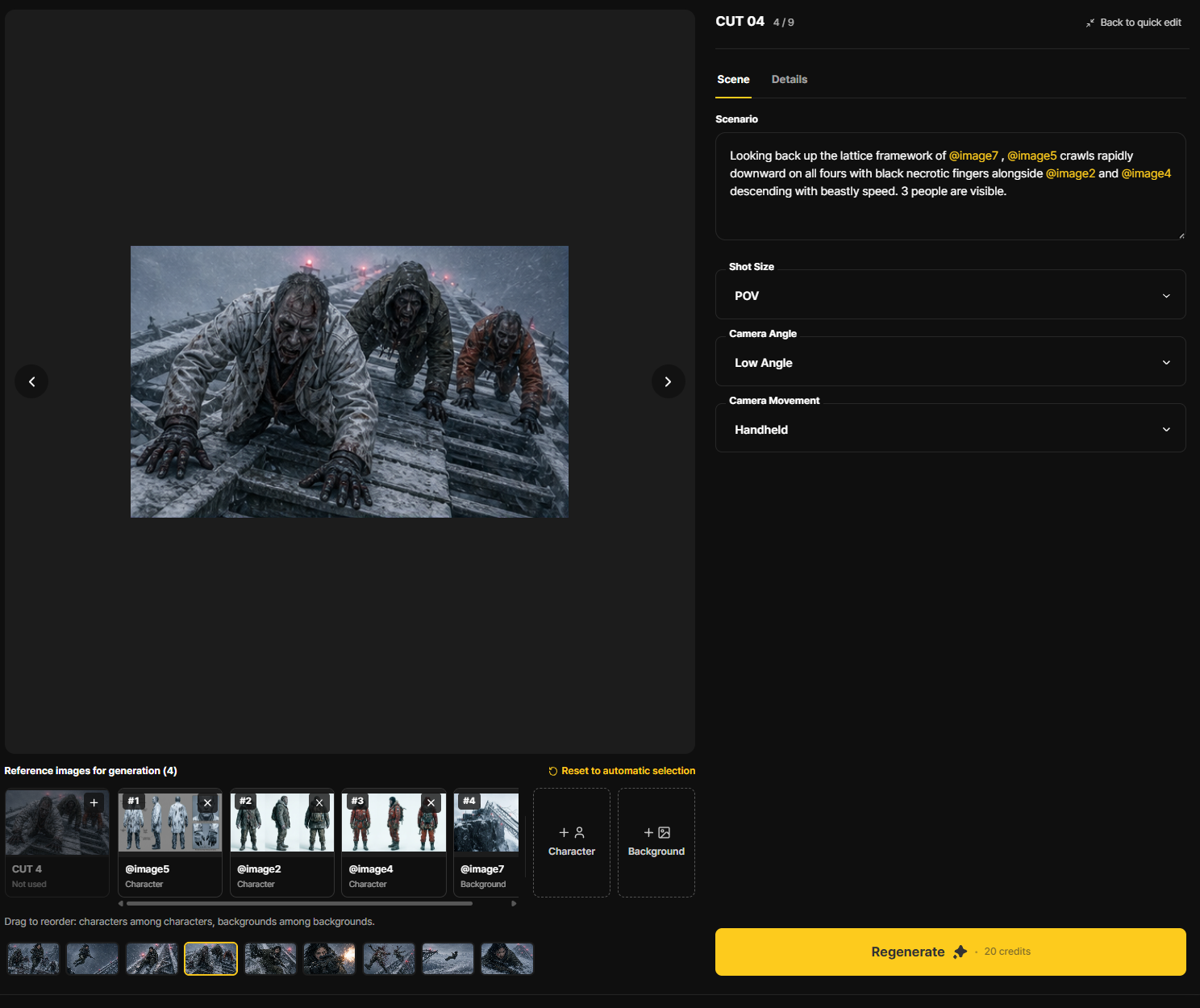This screenshot has width=1200, height=1008.
Task: Switch to the Details tab
Action: click(789, 79)
